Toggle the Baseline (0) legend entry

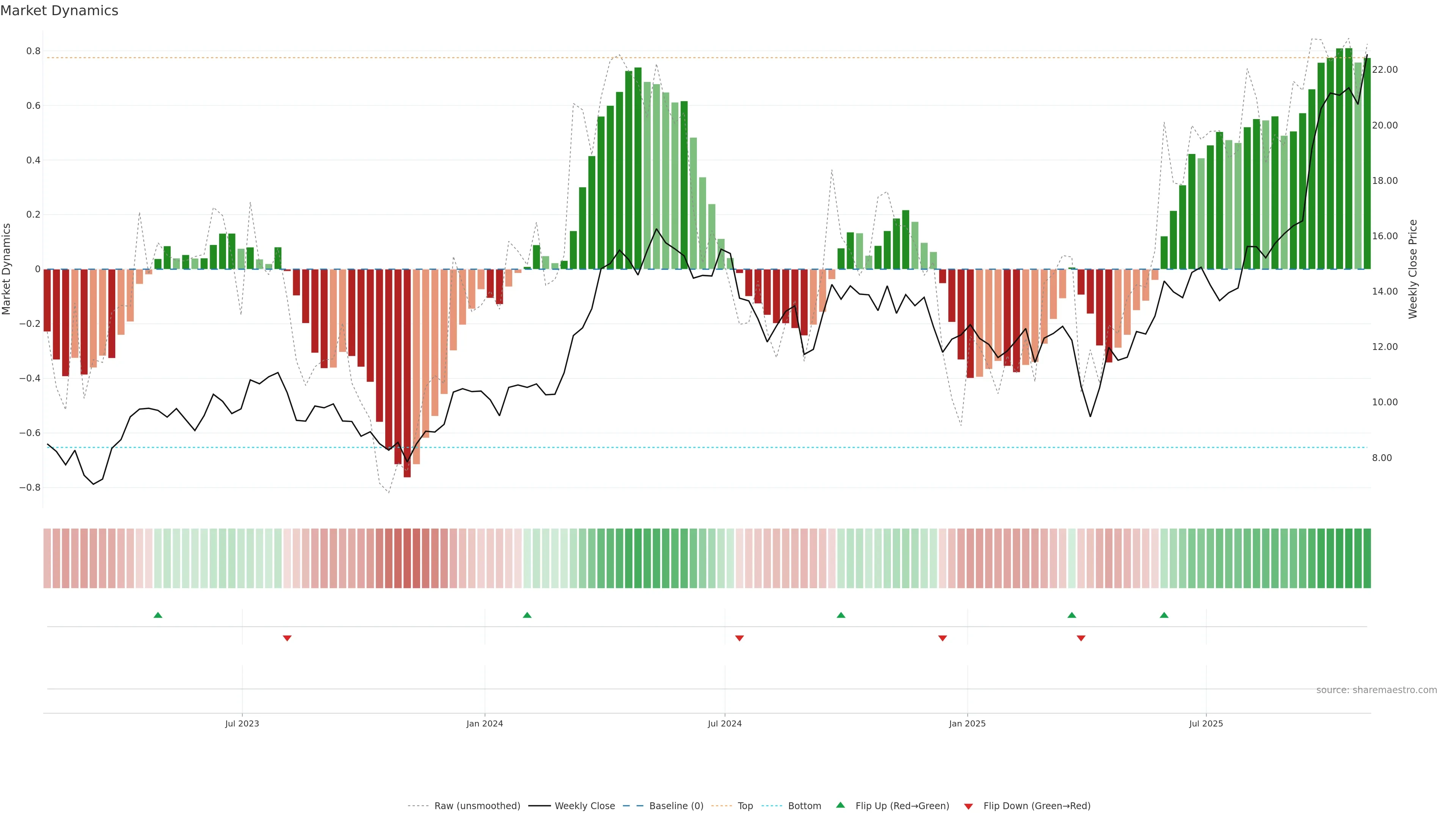pos(676,806)
